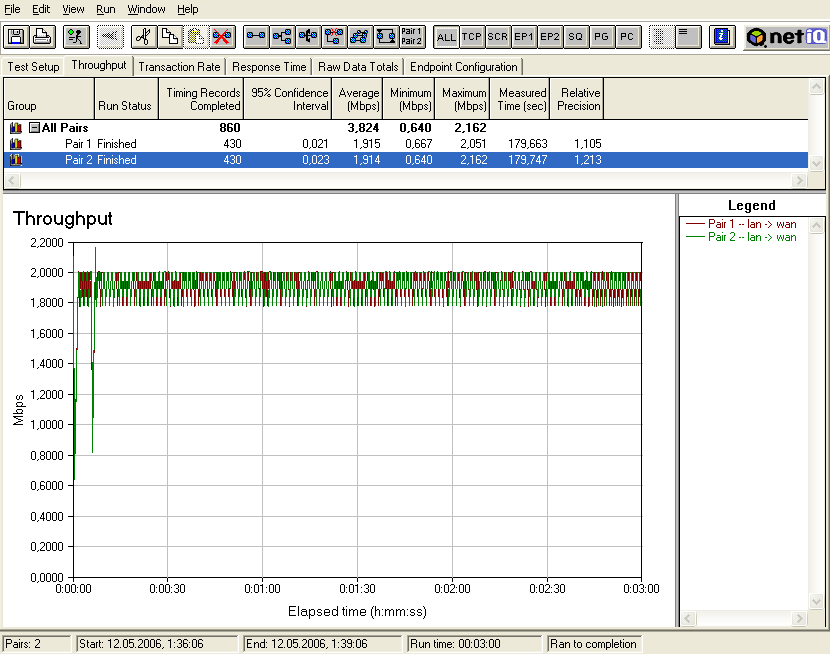This screenshot has width=830, height=654.
Task: Click the Save (floppy disk) toolbar icon
Action: tap(16, 37)
